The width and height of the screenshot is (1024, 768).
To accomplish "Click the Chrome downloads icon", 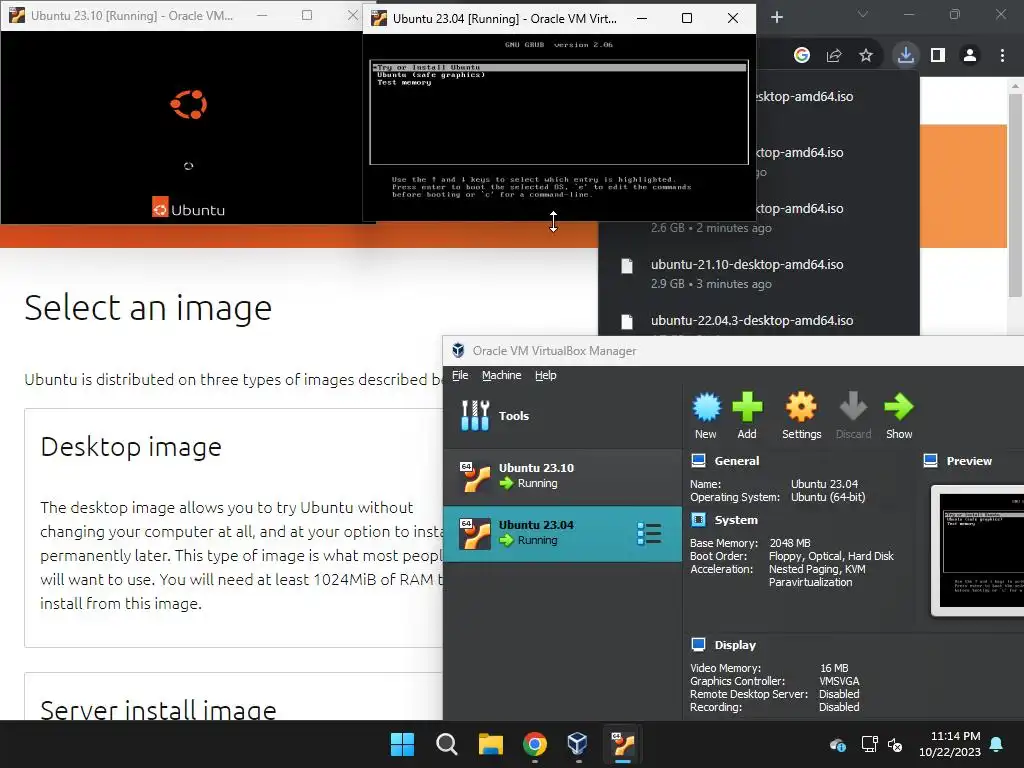I will coord(905,55).
